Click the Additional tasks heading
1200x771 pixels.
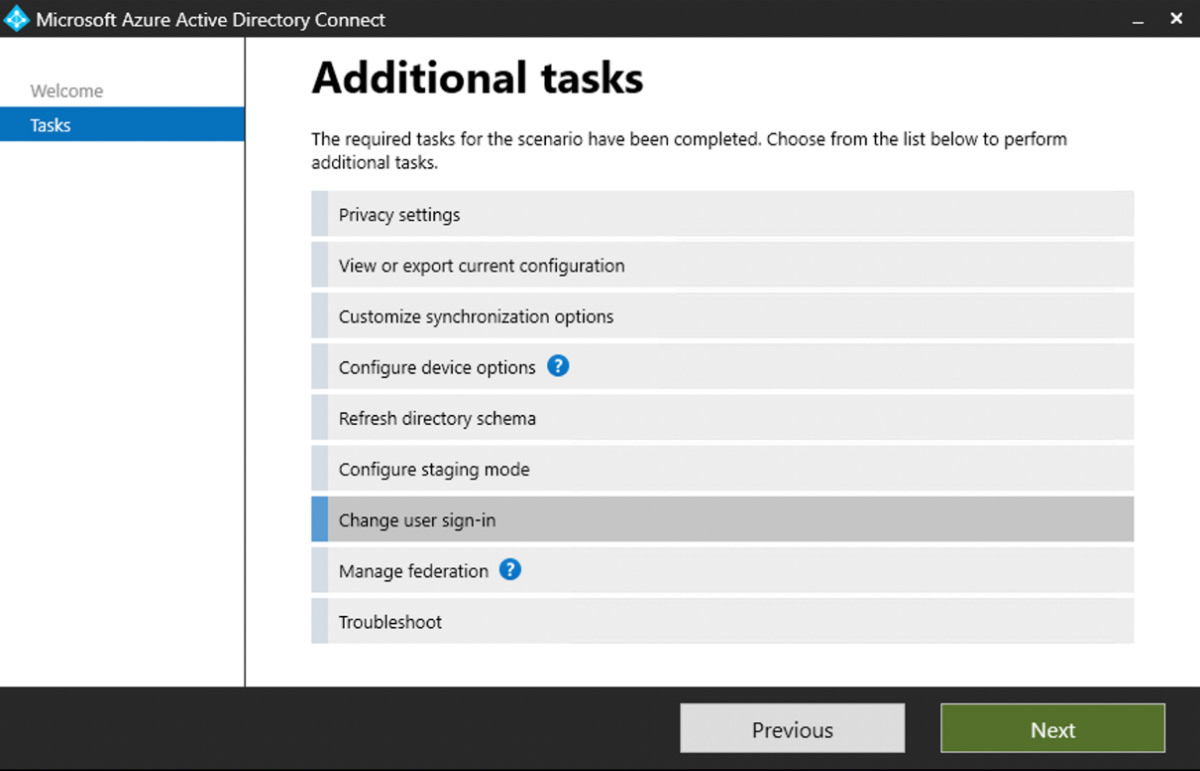tap(477, 78)
